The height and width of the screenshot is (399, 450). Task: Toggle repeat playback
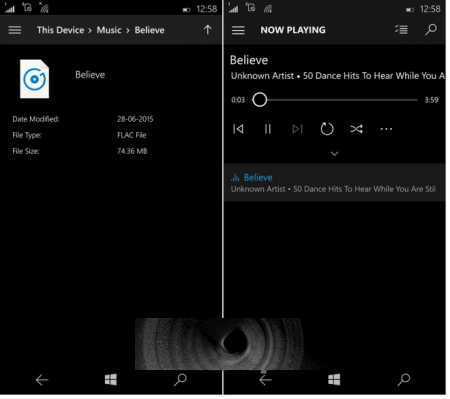(x=327, y=129)
